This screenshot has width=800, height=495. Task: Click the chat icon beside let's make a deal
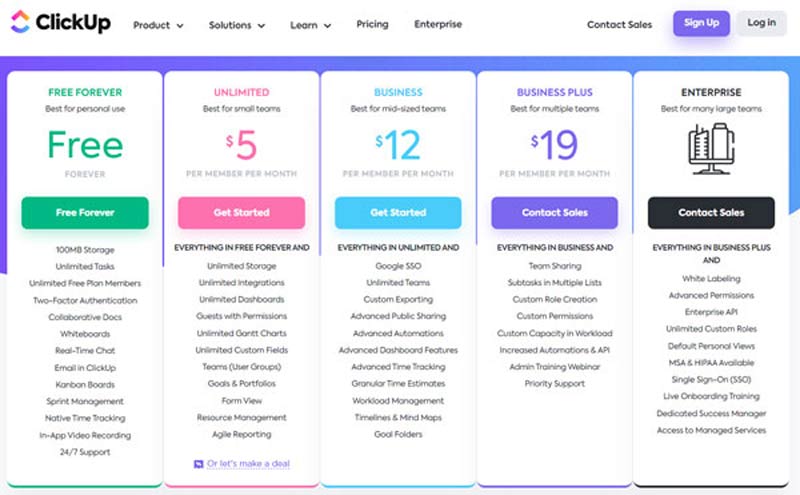[198, 464]
